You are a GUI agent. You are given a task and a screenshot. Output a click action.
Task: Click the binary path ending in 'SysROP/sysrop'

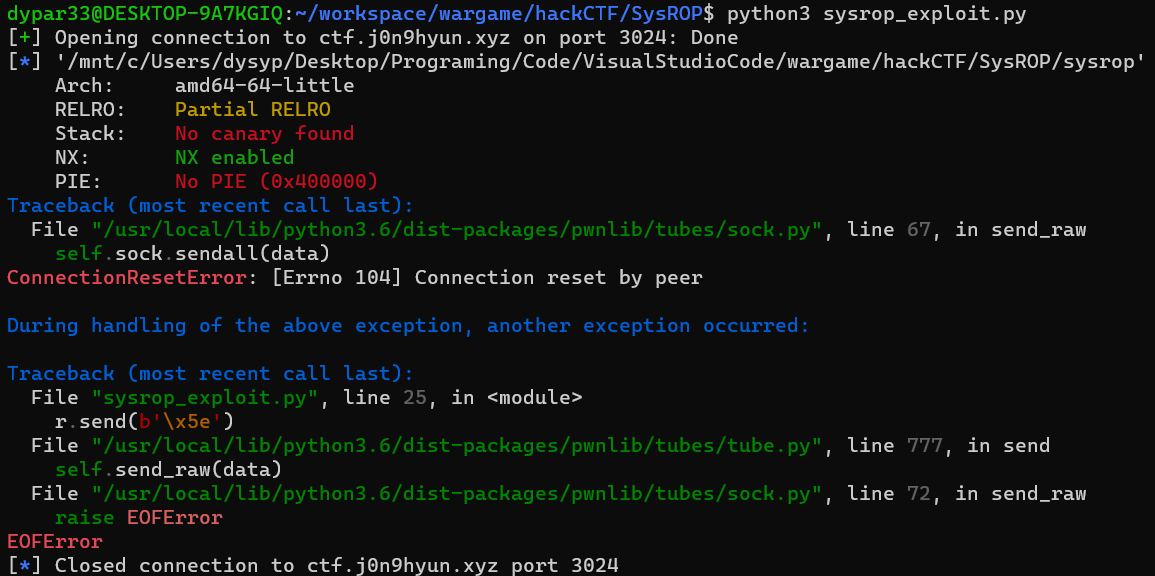tap(600, 62)
